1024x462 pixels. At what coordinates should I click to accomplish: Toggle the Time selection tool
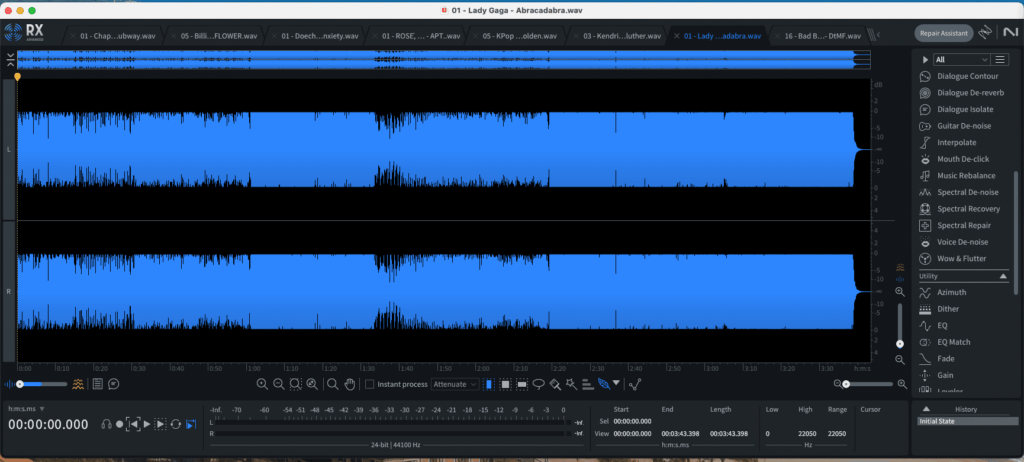(488, 384)
